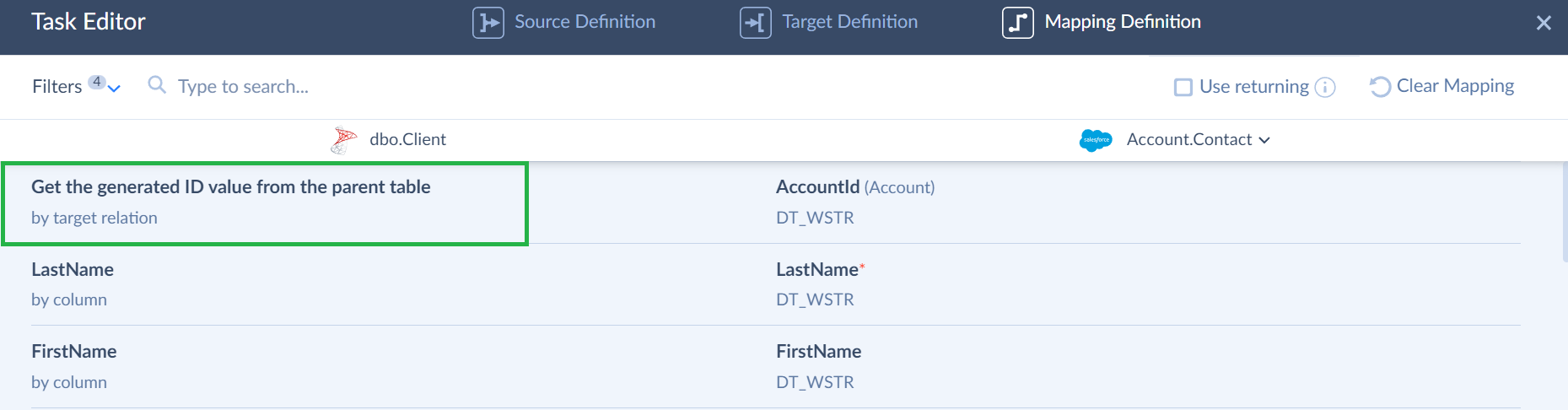Click the Clear Mapping button
This screenshot has width=1568, height=410.
tap(1454, 86)
